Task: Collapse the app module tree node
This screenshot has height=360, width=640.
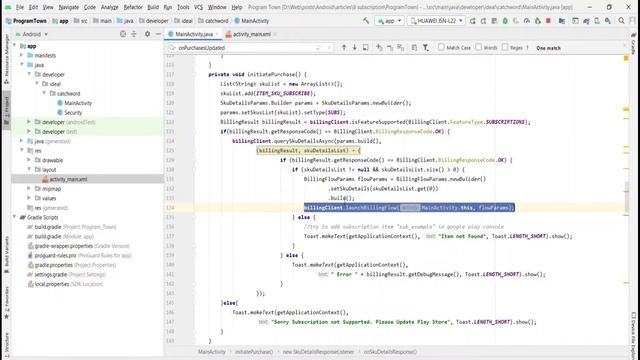Action: (15, 46)
